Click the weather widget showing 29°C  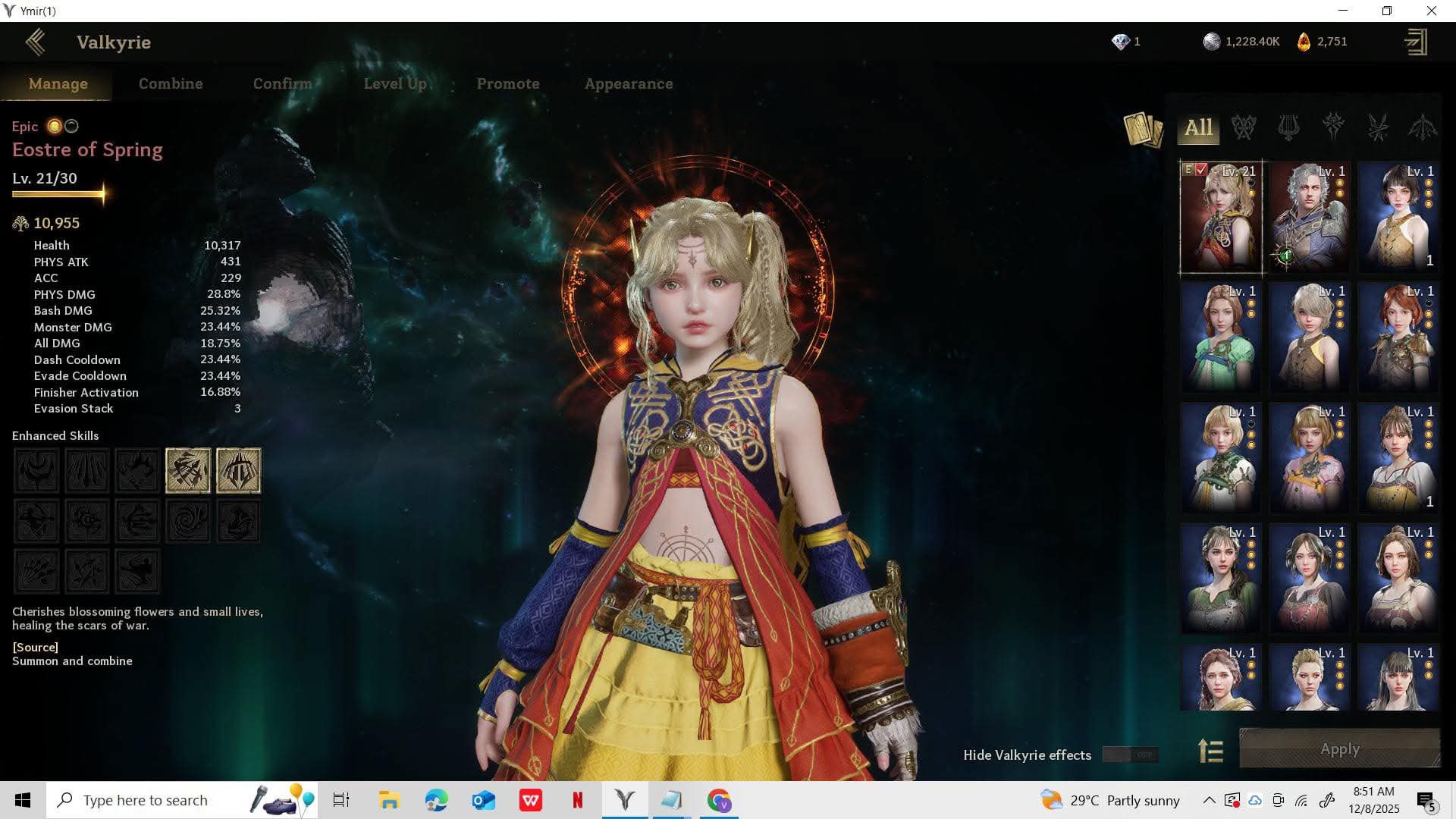tap(1110, 800)
